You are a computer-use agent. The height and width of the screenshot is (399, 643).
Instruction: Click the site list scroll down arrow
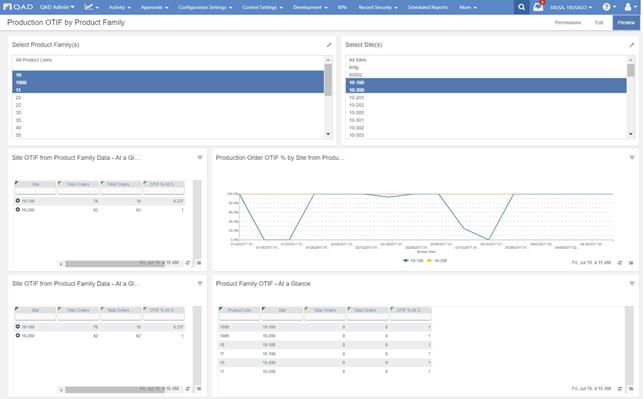631,134
